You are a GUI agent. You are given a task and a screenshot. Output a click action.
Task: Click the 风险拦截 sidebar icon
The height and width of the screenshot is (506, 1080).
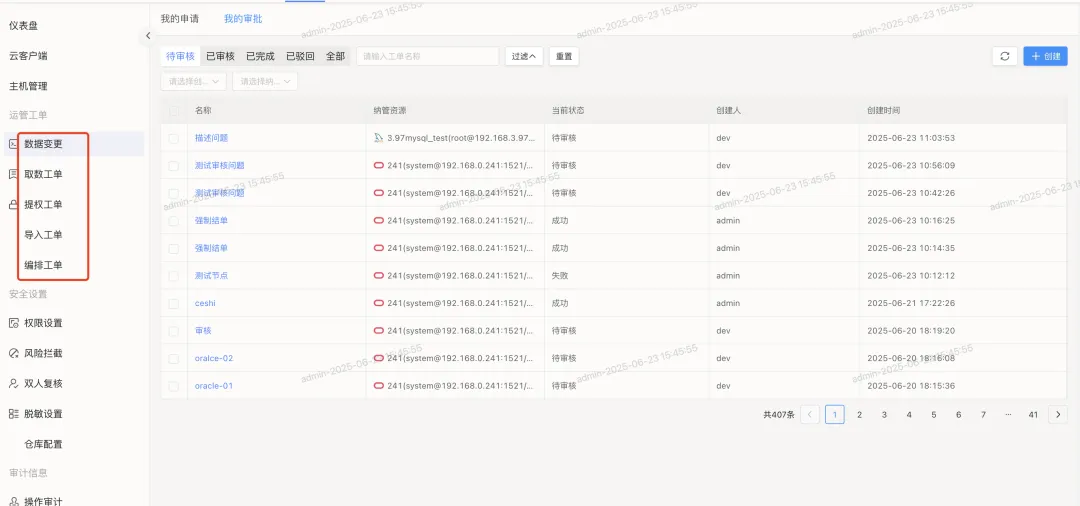pyautogui.click(x=13, y=353)
